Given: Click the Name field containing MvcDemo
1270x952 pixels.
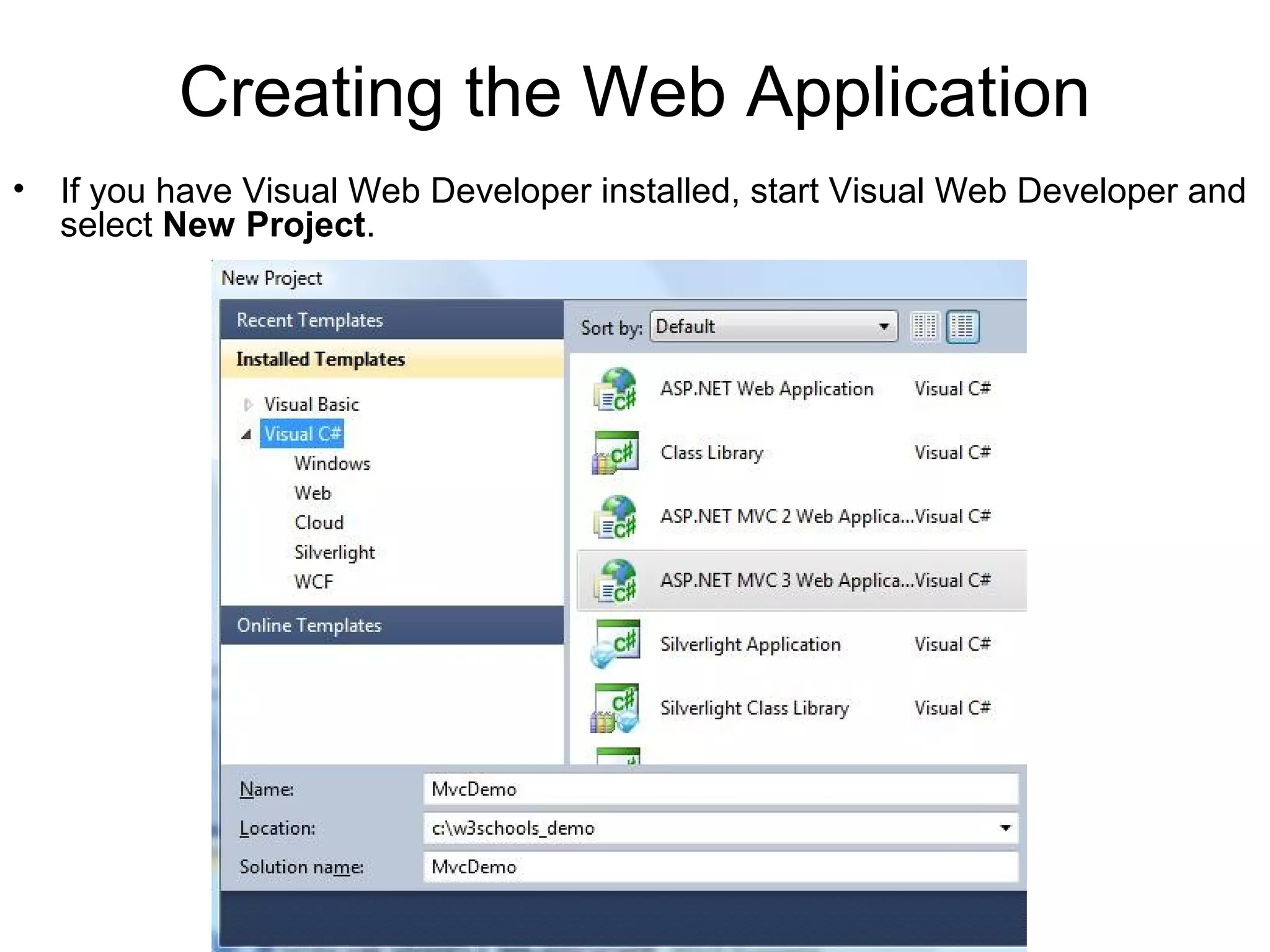Looking at the screenshot, I should [x=719, y=790].
